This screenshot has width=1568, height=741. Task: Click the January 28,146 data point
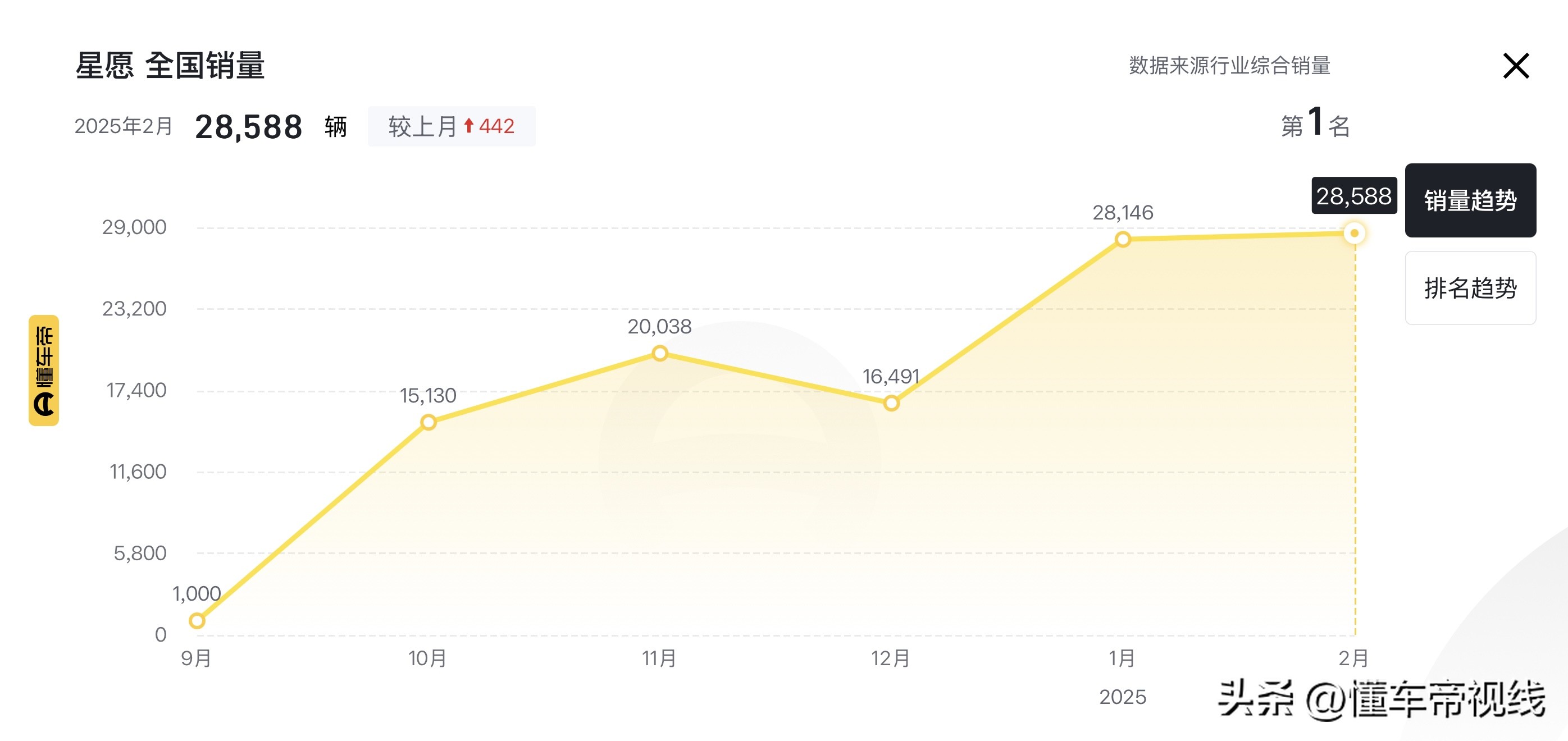click(1123, 239)
